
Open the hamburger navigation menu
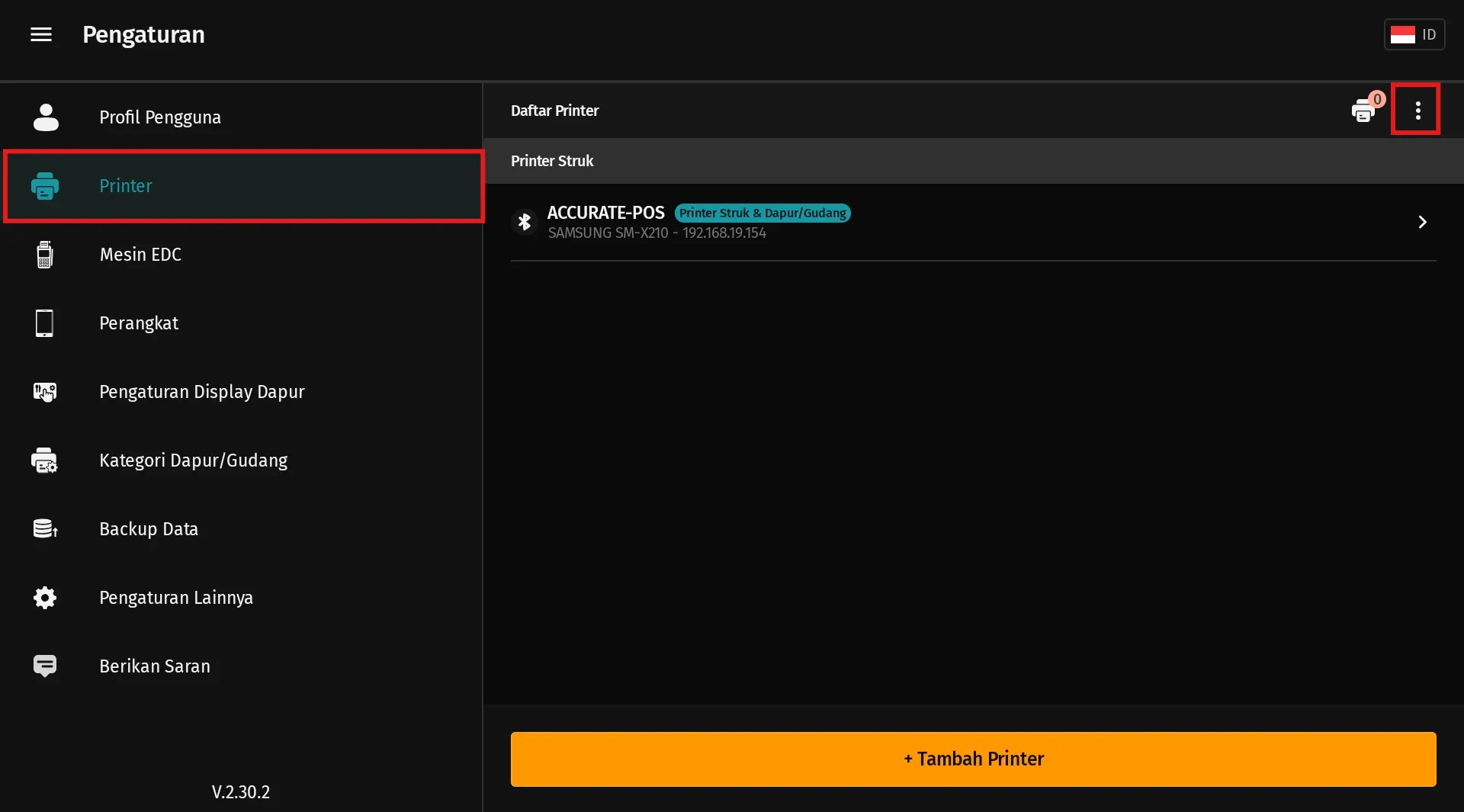click(41, 34)
